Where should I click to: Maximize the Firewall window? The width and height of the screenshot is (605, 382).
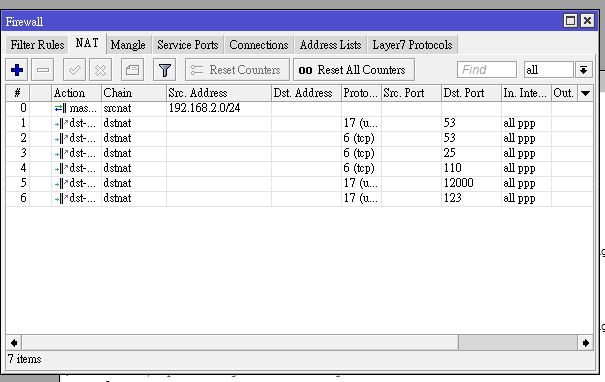point(570,21)
